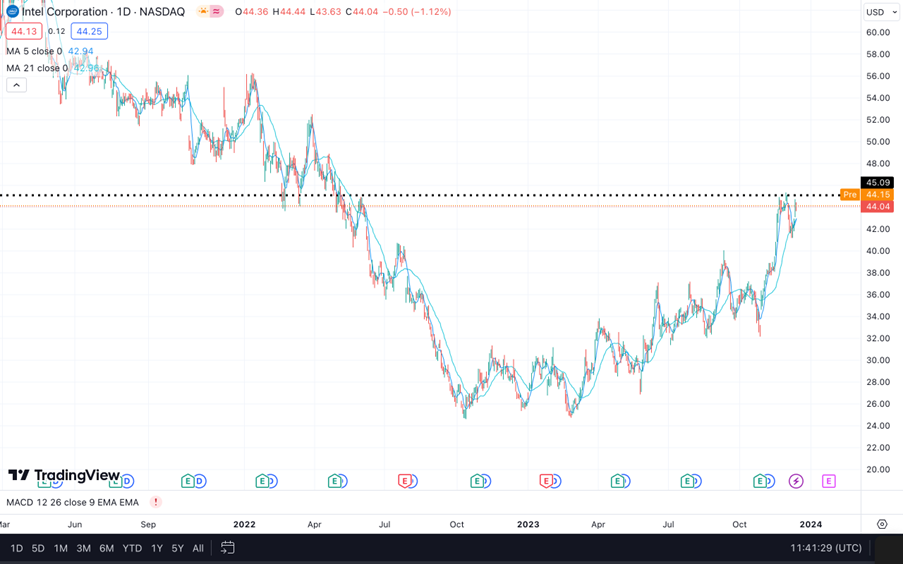Select the 1D time range

pyautogui.click(x=17, y=548)
